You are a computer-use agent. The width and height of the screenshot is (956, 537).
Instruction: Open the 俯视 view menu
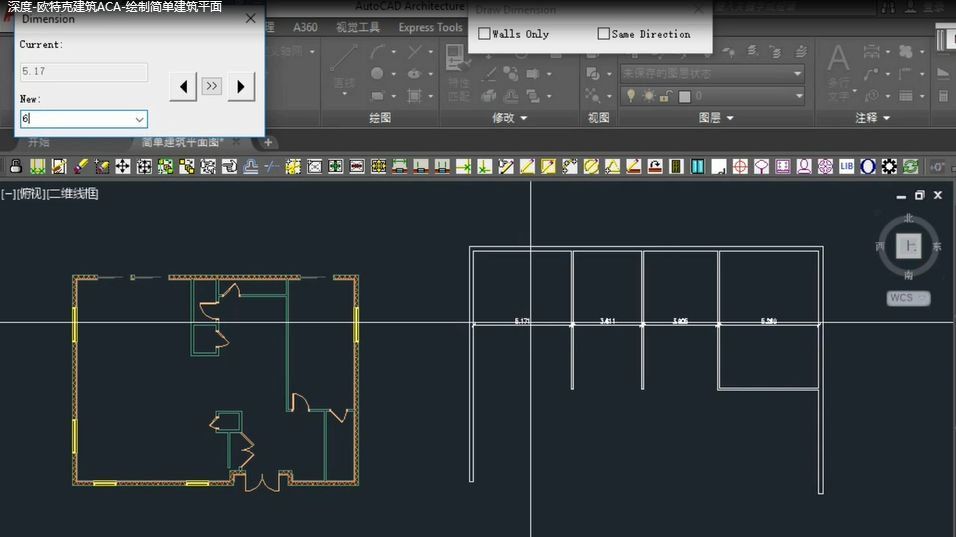pyautogui.click(x=31, y=194)
